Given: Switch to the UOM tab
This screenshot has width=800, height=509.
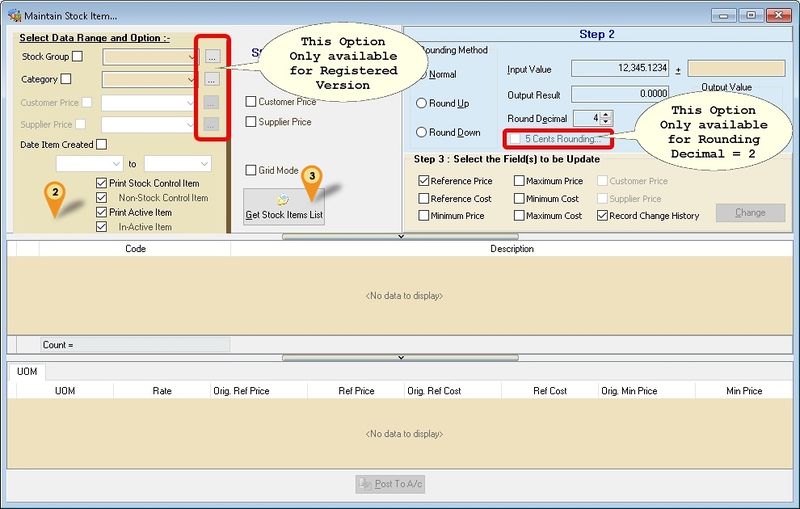Looking at the screenshot, I should click(27, 372).
